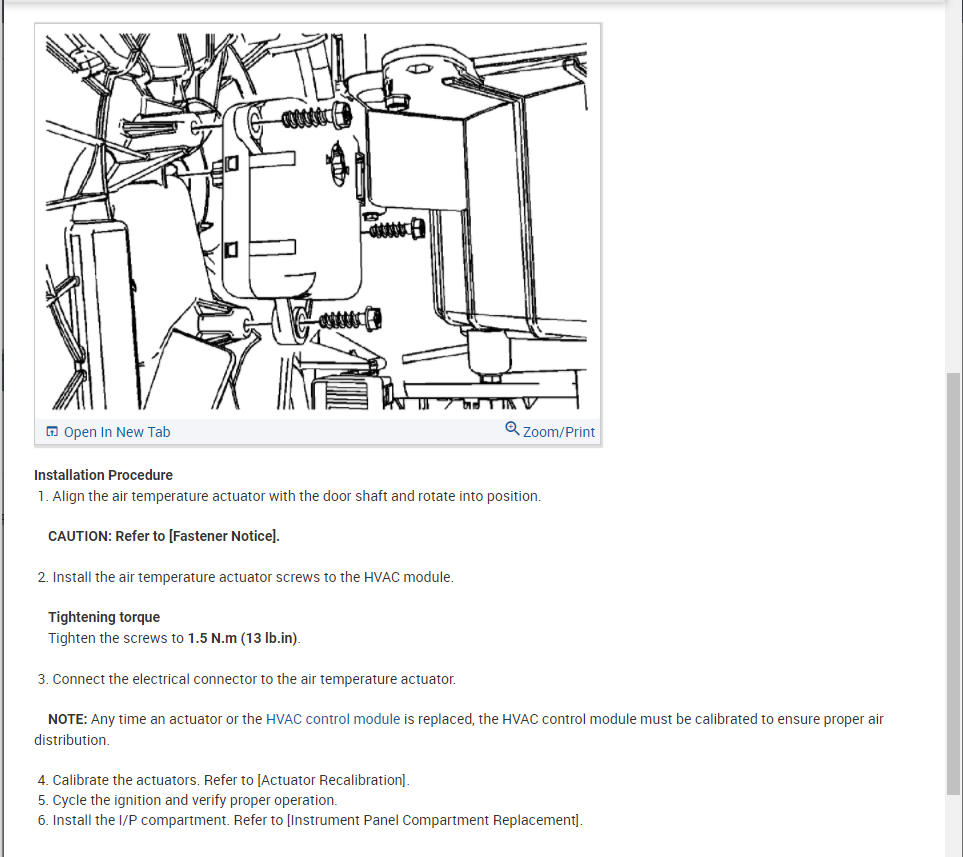Click the NOTE about HVAC calibration
The image size is (963, 857).
coord(459,729)
